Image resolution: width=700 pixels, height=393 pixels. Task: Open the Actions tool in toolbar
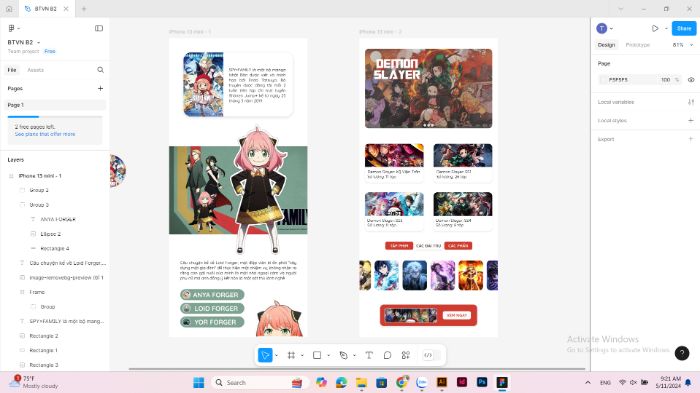pos(405,355)
